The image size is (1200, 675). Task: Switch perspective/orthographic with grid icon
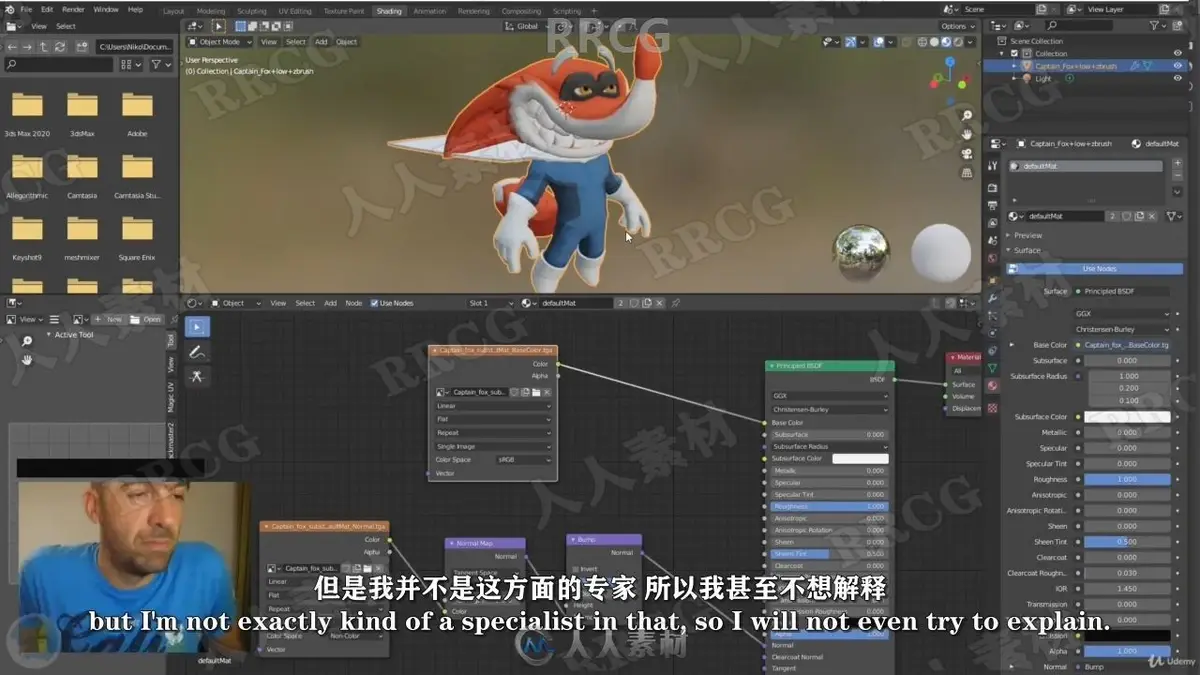click(x=967, y=173)
